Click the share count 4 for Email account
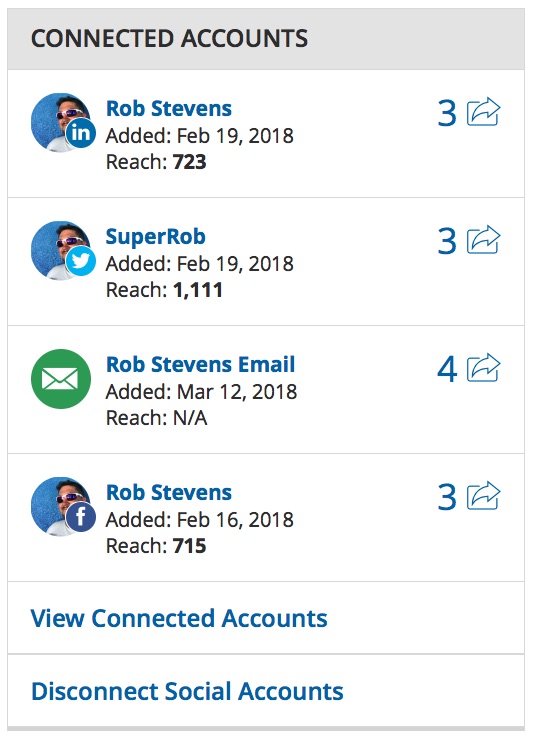This screenshot has height=738, width=534. coord(447,369)
